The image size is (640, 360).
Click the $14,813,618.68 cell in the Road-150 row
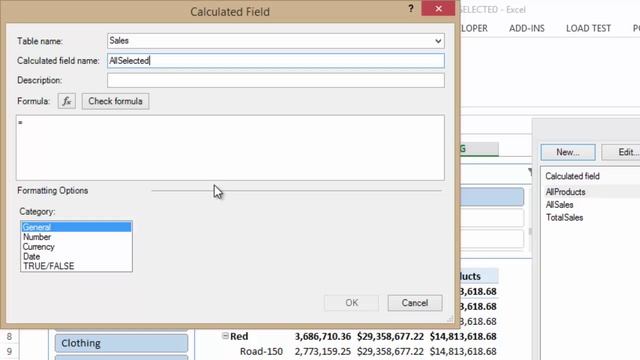(x=463, y=351)
